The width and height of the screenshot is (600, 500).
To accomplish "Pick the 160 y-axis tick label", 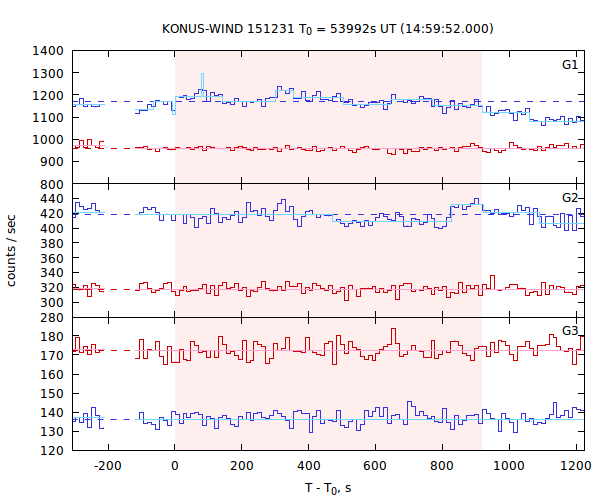I will coord(52,375).
